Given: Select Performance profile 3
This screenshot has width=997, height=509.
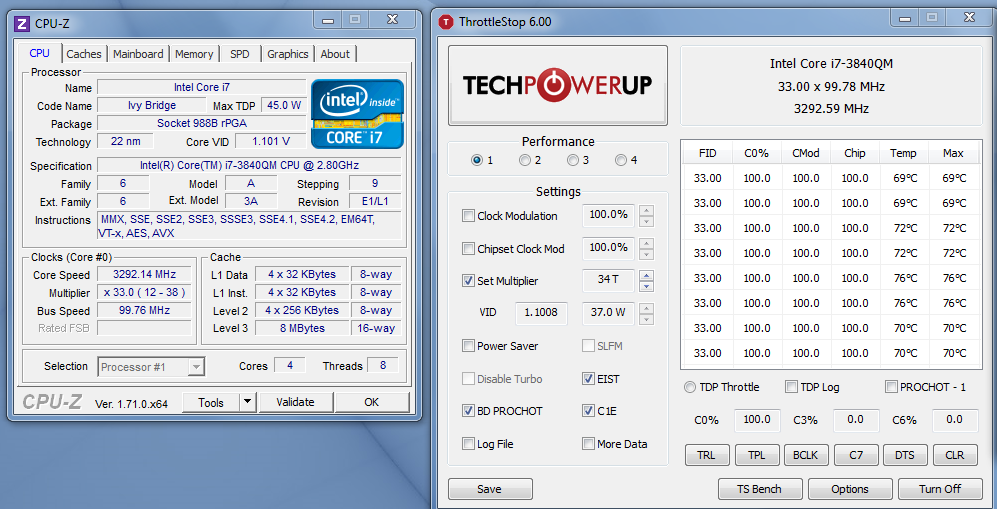Looking at the screenshot, I should [x=573, y=160].
